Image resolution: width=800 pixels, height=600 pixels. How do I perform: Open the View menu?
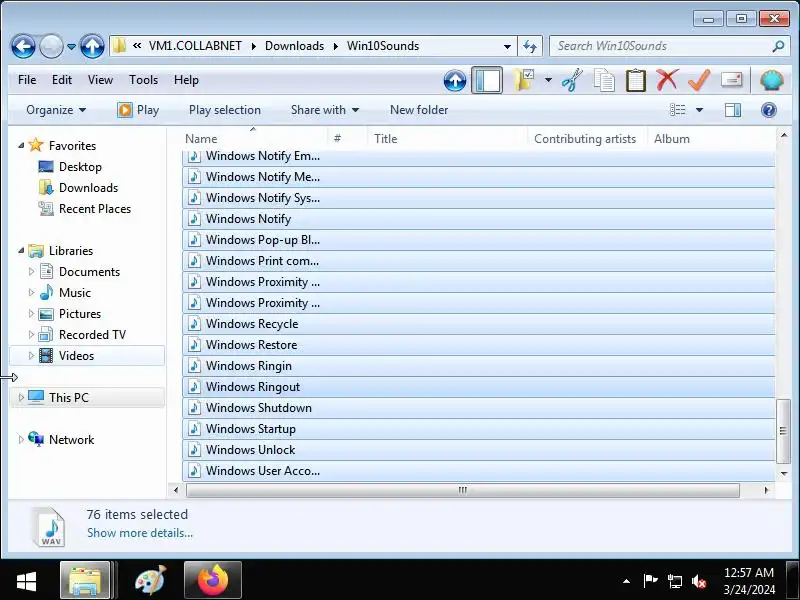pos(100,80)
